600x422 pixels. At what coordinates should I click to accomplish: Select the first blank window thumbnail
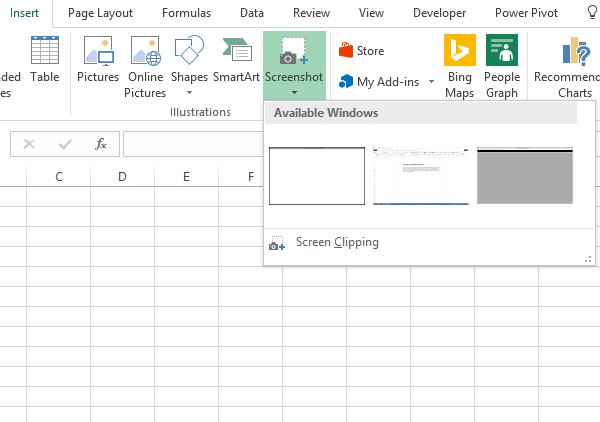(x=317, y=176)
